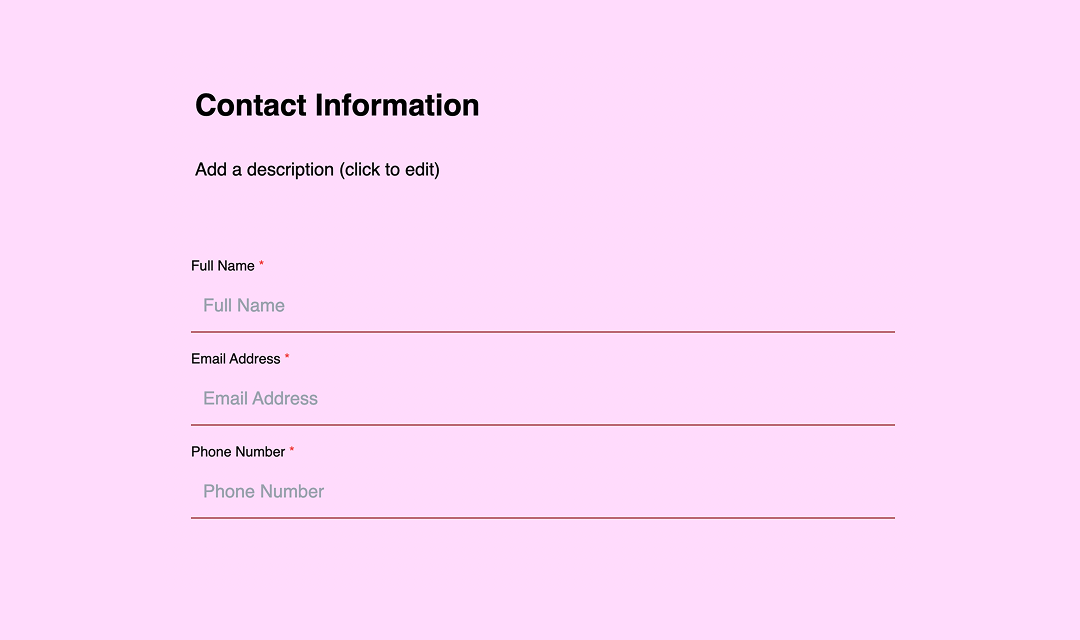Click the underline beneath the Phone Number field

[x=543, y=517]
